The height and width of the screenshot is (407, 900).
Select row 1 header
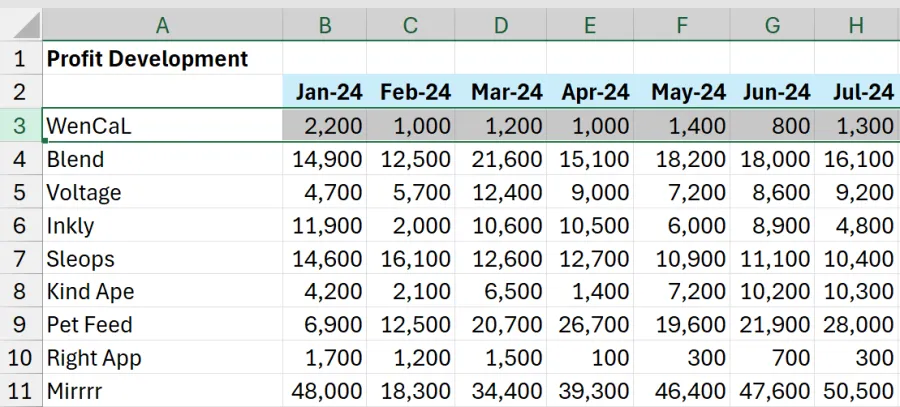[x=21, y=58]
